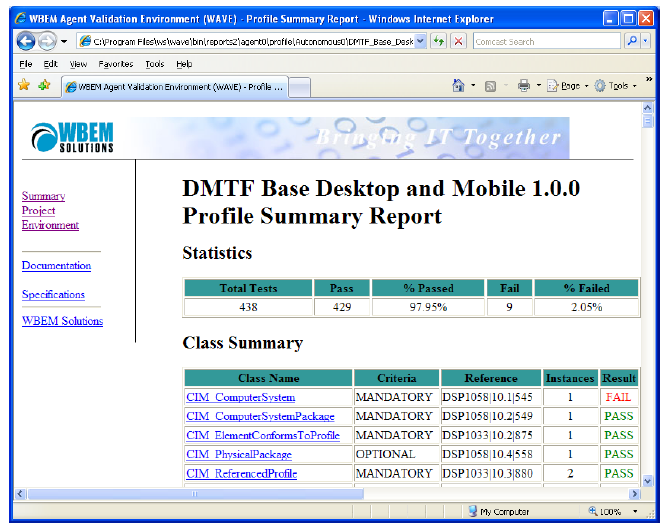Open the Edit menu

pos(50,64)
